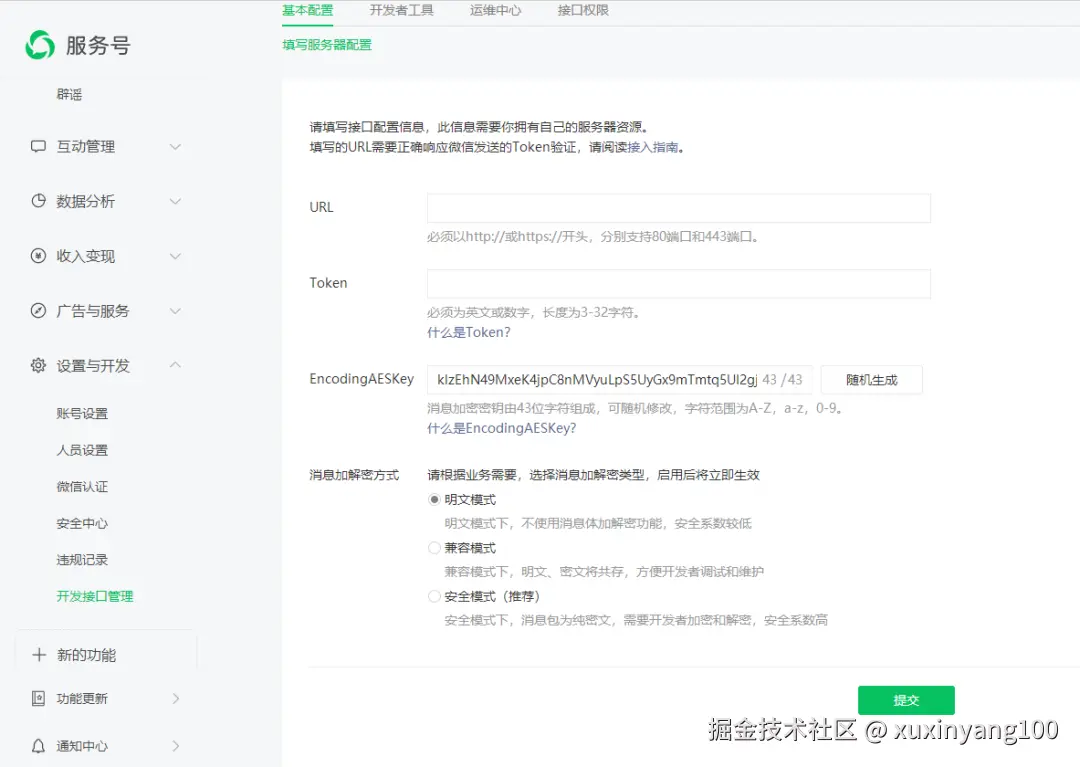Choose 安全模式 (推荐) option
Image resolution: width=1080 pixels, height=767 pixels.
(x=432, y=595)
